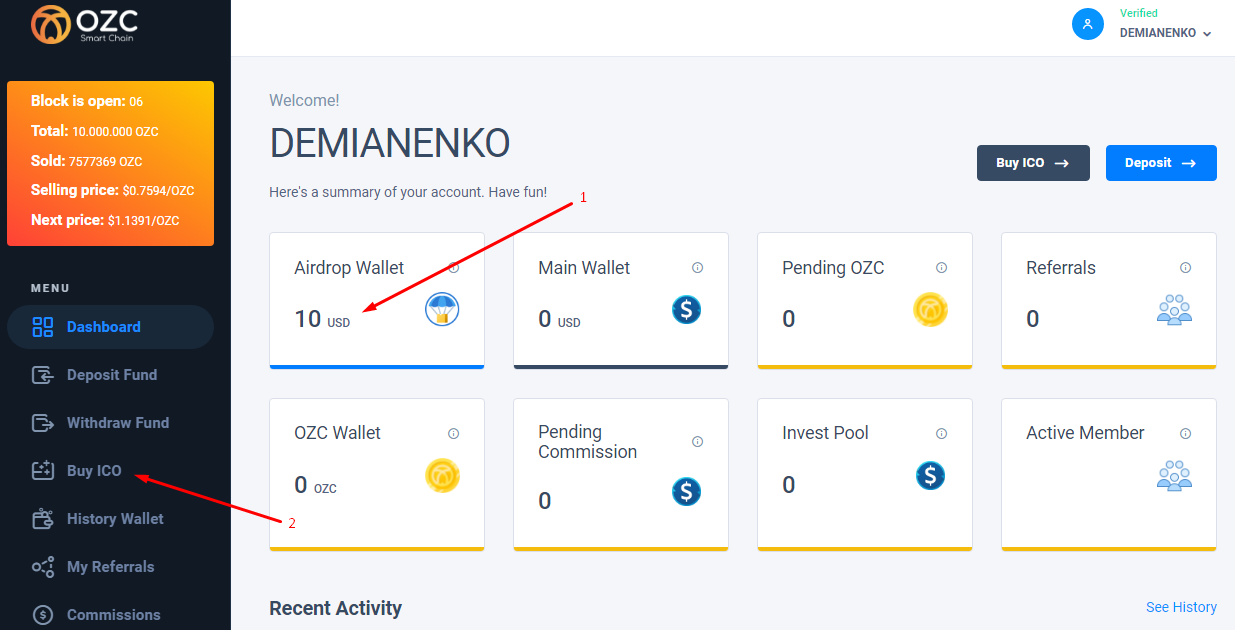Viewport: 1235px width, 630px height.
Task: Follow the See History link
Action: click(x=1181, y=607)
